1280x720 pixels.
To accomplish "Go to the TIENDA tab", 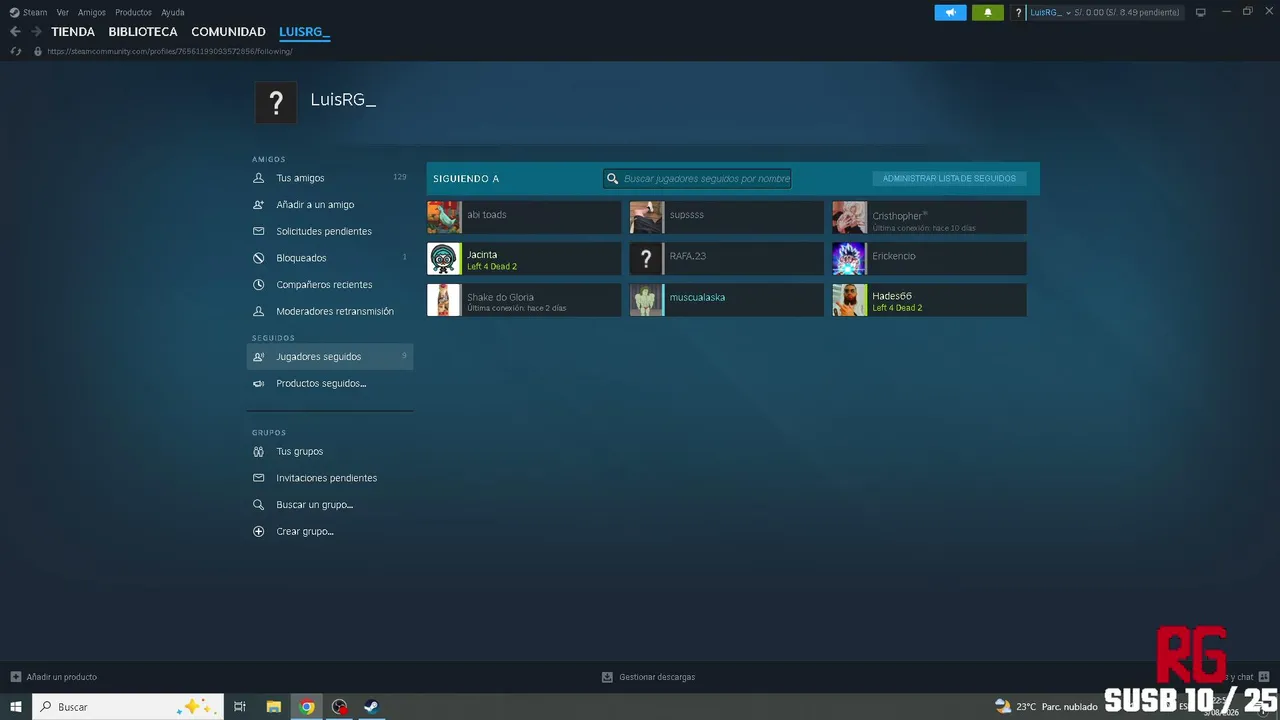I will click(73, 32).
